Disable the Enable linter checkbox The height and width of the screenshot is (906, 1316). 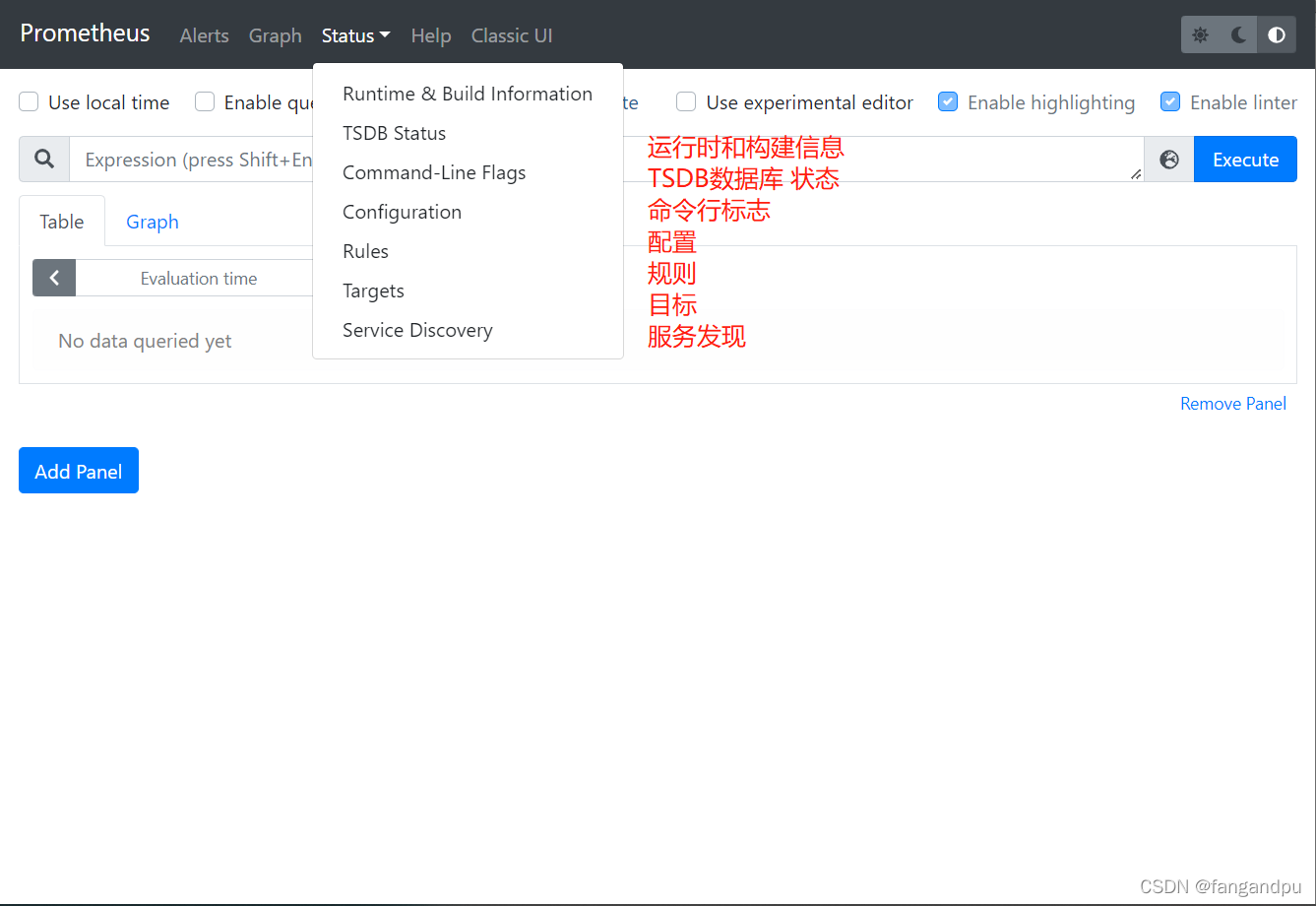(1170, 101)
